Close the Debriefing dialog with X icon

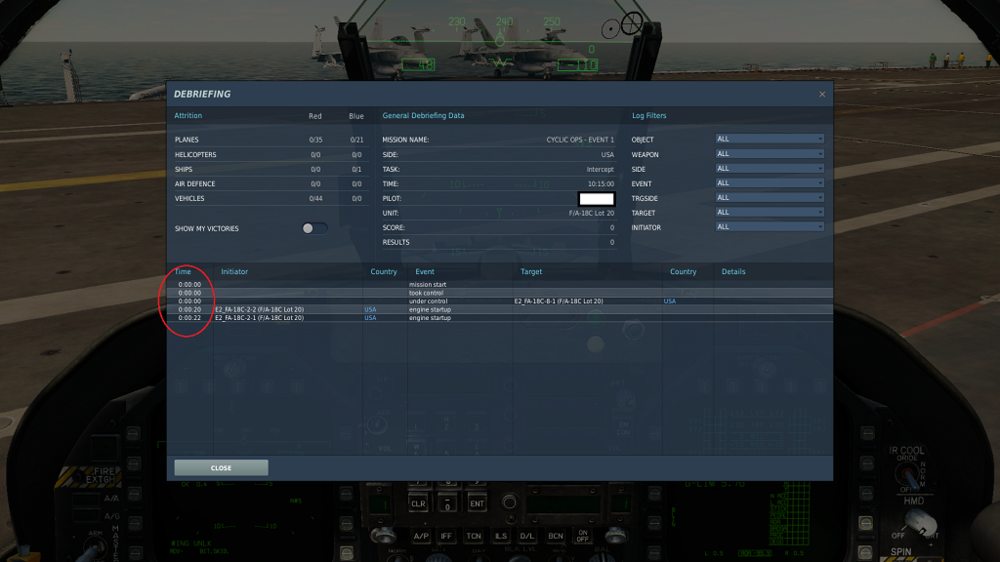(822, 94)
